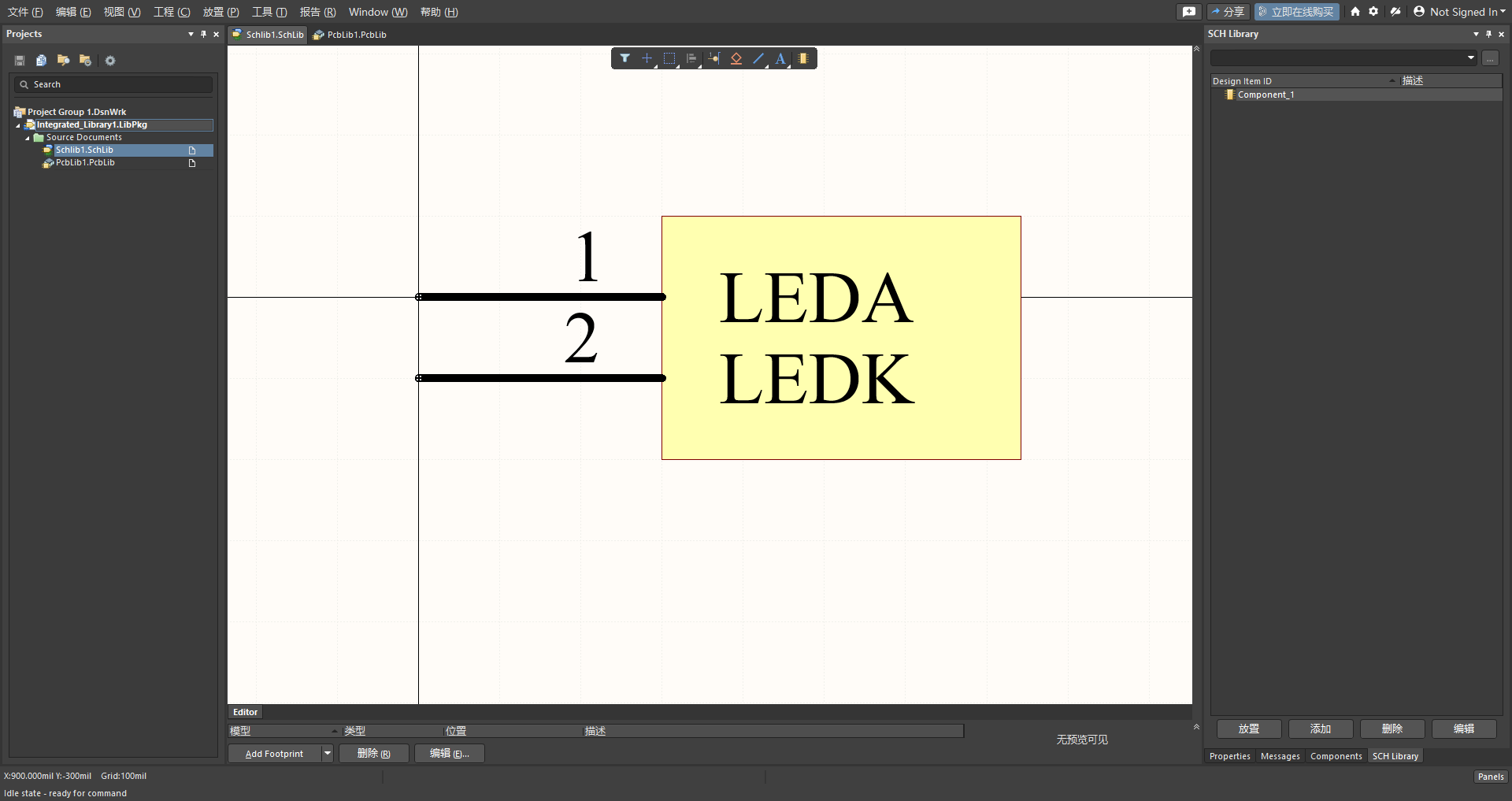1512x801 pixels.
Task: Click the folder with magnifier icon
Action: coord(63,61)
